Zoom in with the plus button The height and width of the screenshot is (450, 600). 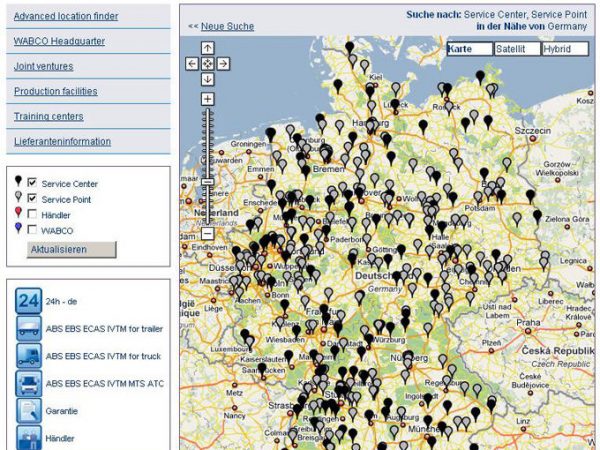click(x=207, y=99)
